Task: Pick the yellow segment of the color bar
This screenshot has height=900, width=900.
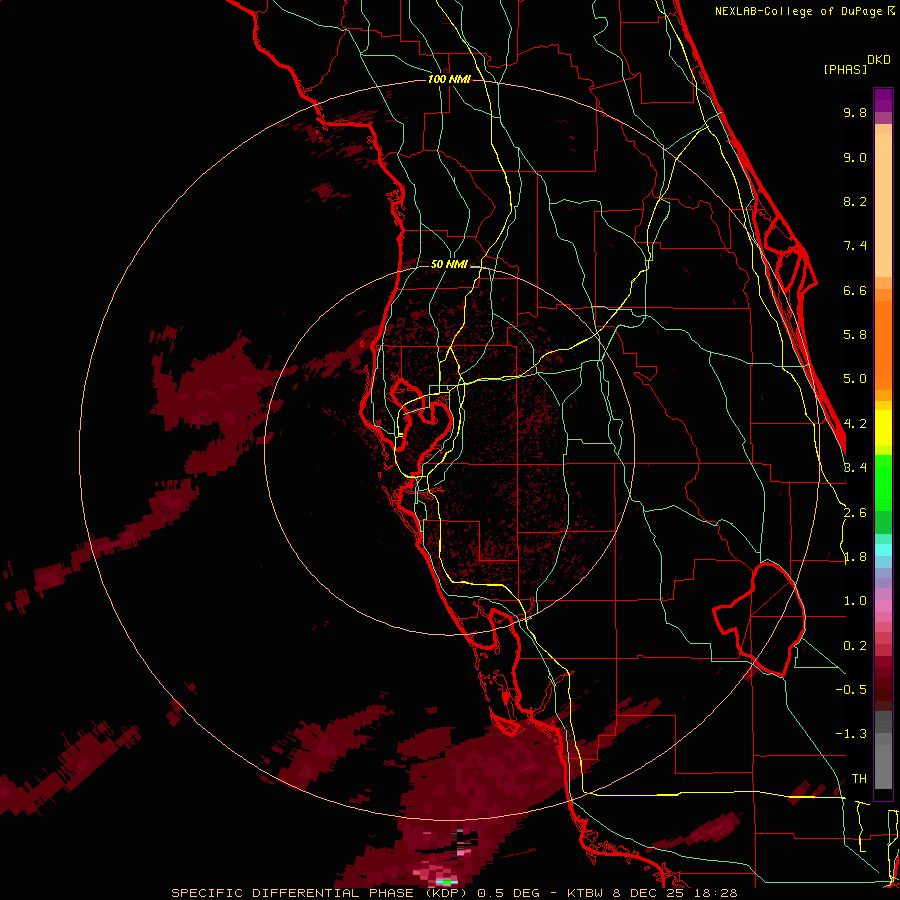Action: pos(883,428)
